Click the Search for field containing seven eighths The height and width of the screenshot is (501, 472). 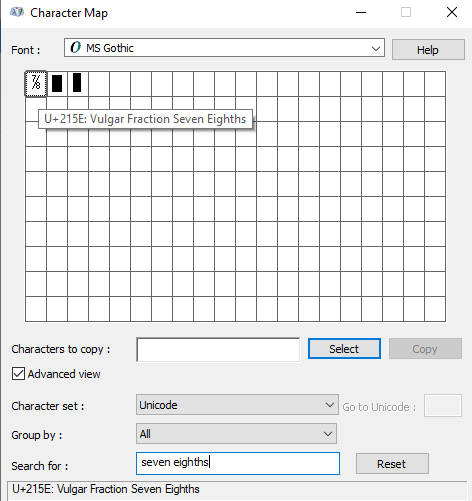(238, 463)
